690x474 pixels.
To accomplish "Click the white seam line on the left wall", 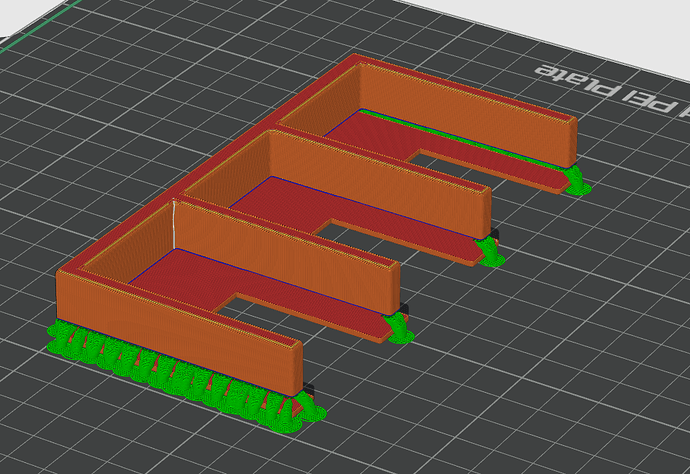I will click(174, 223).
